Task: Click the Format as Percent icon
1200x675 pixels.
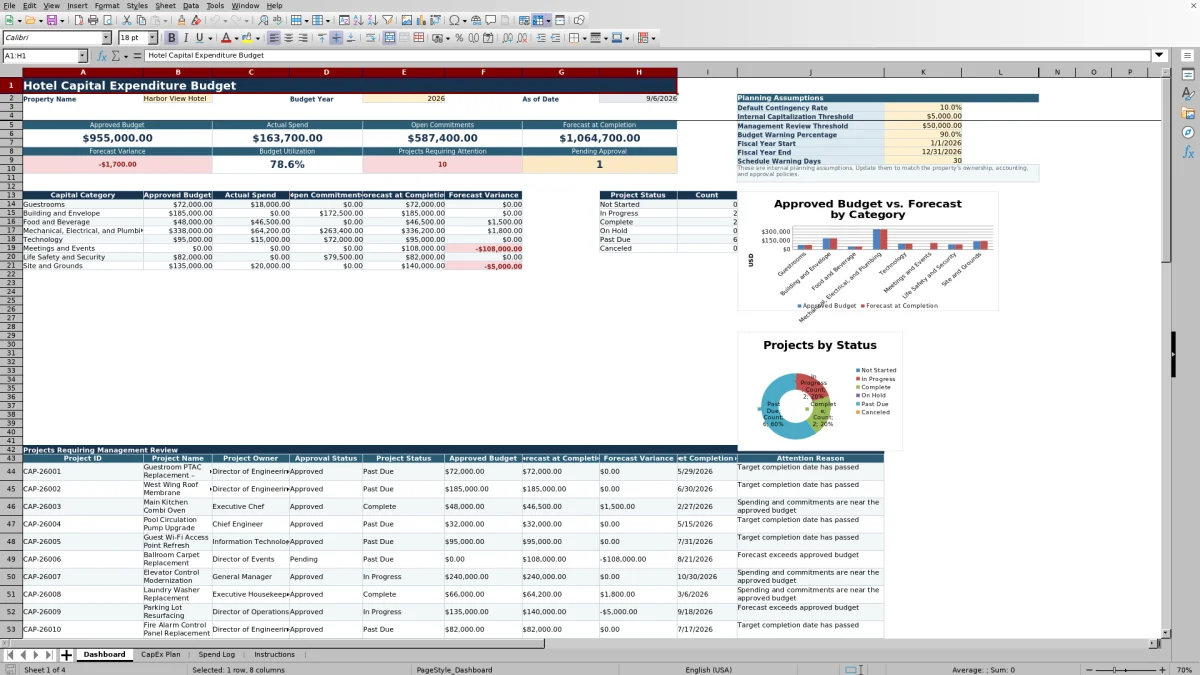Action: point(459,38)
